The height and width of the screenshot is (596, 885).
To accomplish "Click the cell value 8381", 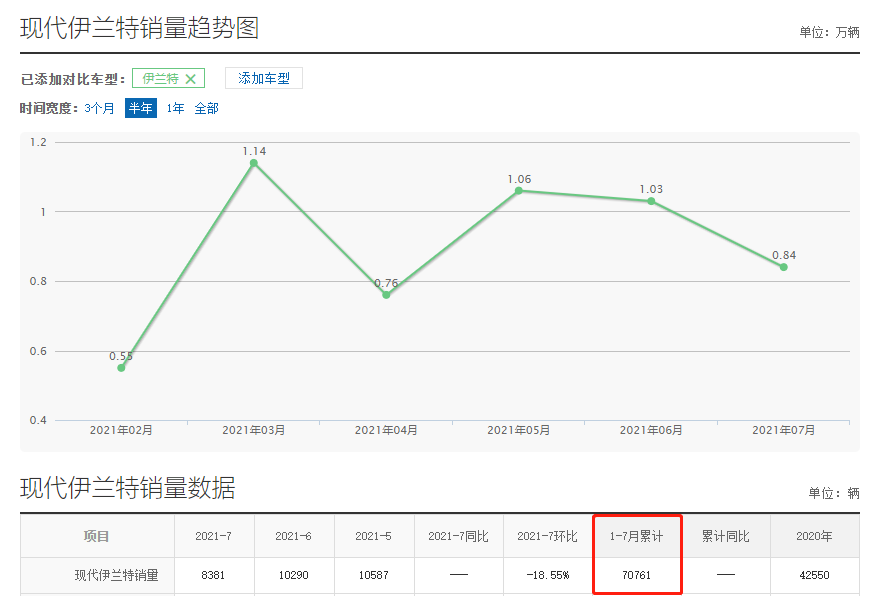I will click(213, 575).
